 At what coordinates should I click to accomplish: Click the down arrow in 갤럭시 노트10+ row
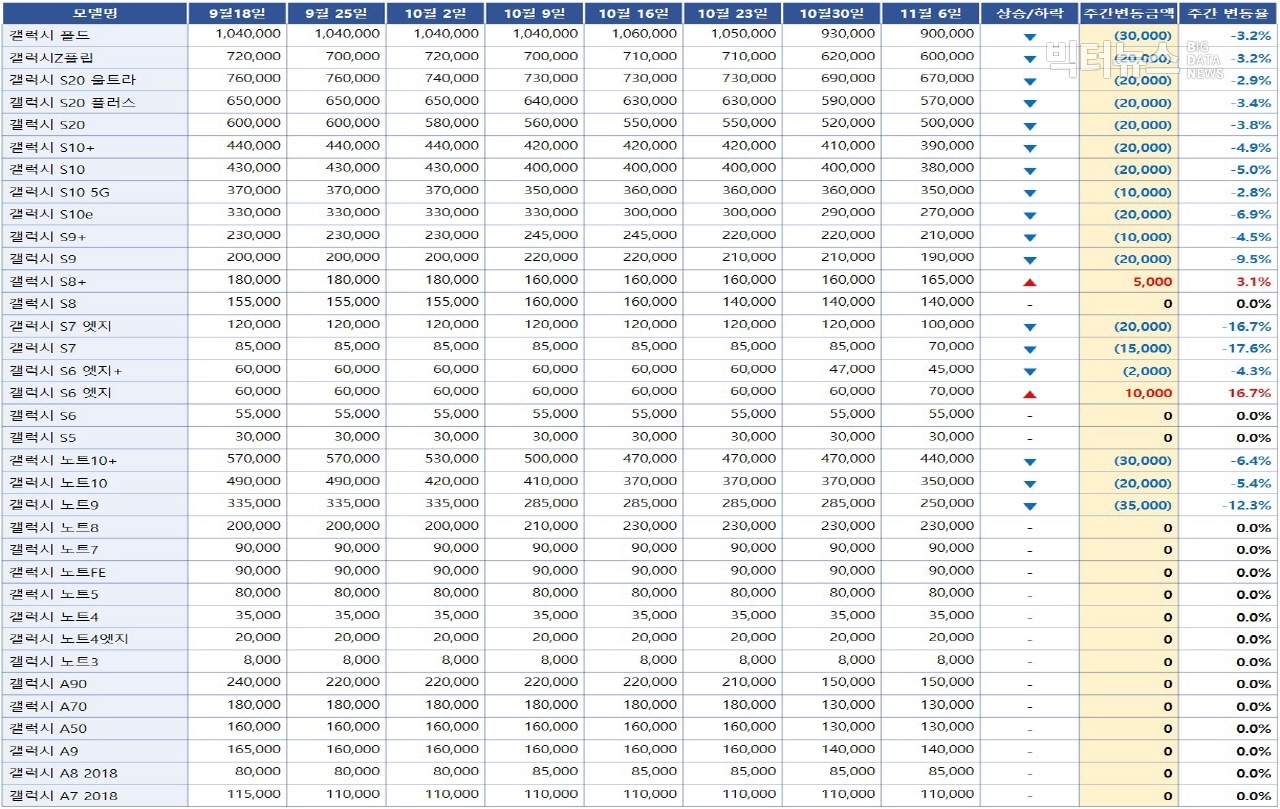pyautogui.click(x=1030, y=462)
